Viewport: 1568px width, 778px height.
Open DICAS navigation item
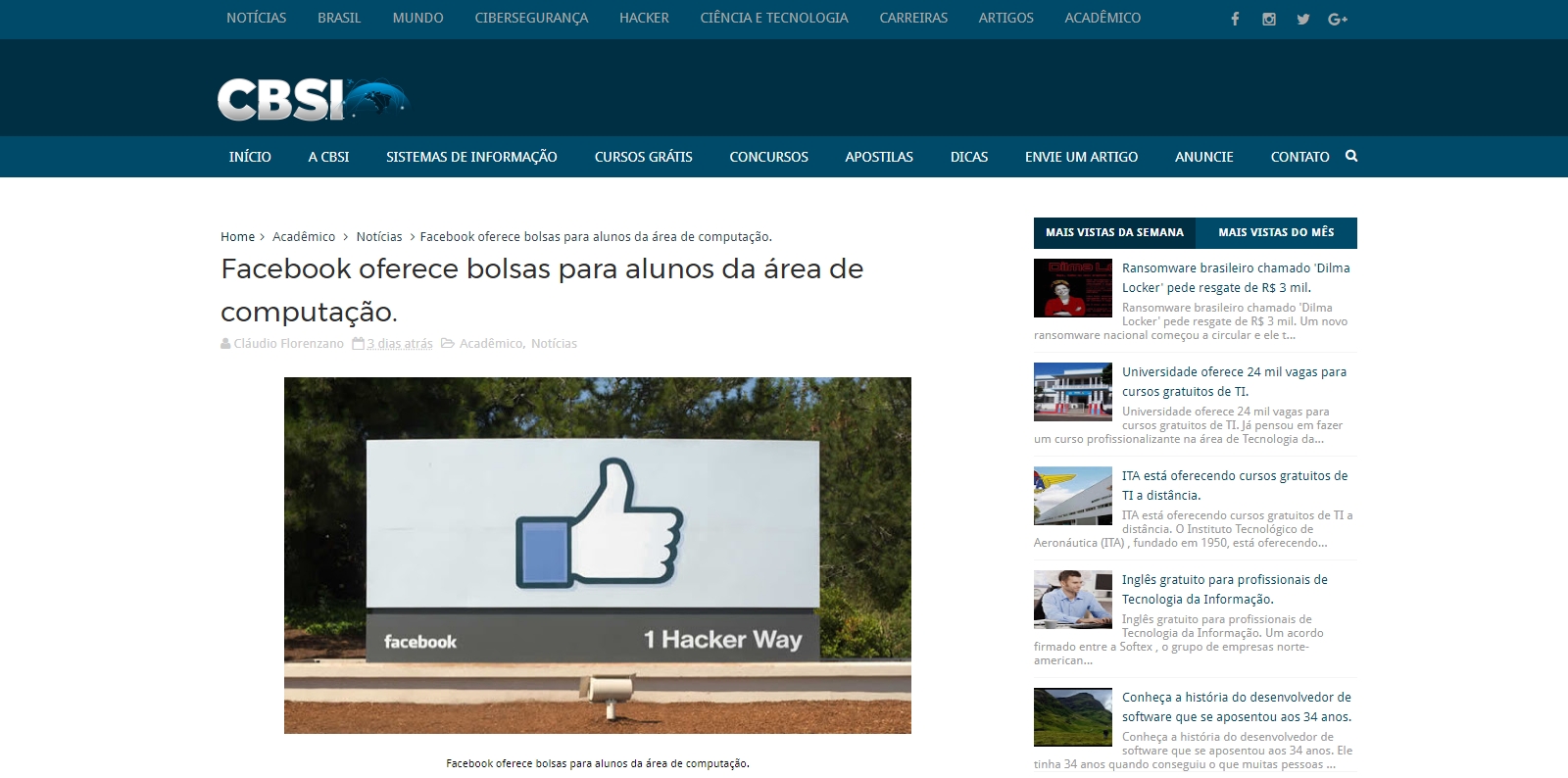coord(969,157)
